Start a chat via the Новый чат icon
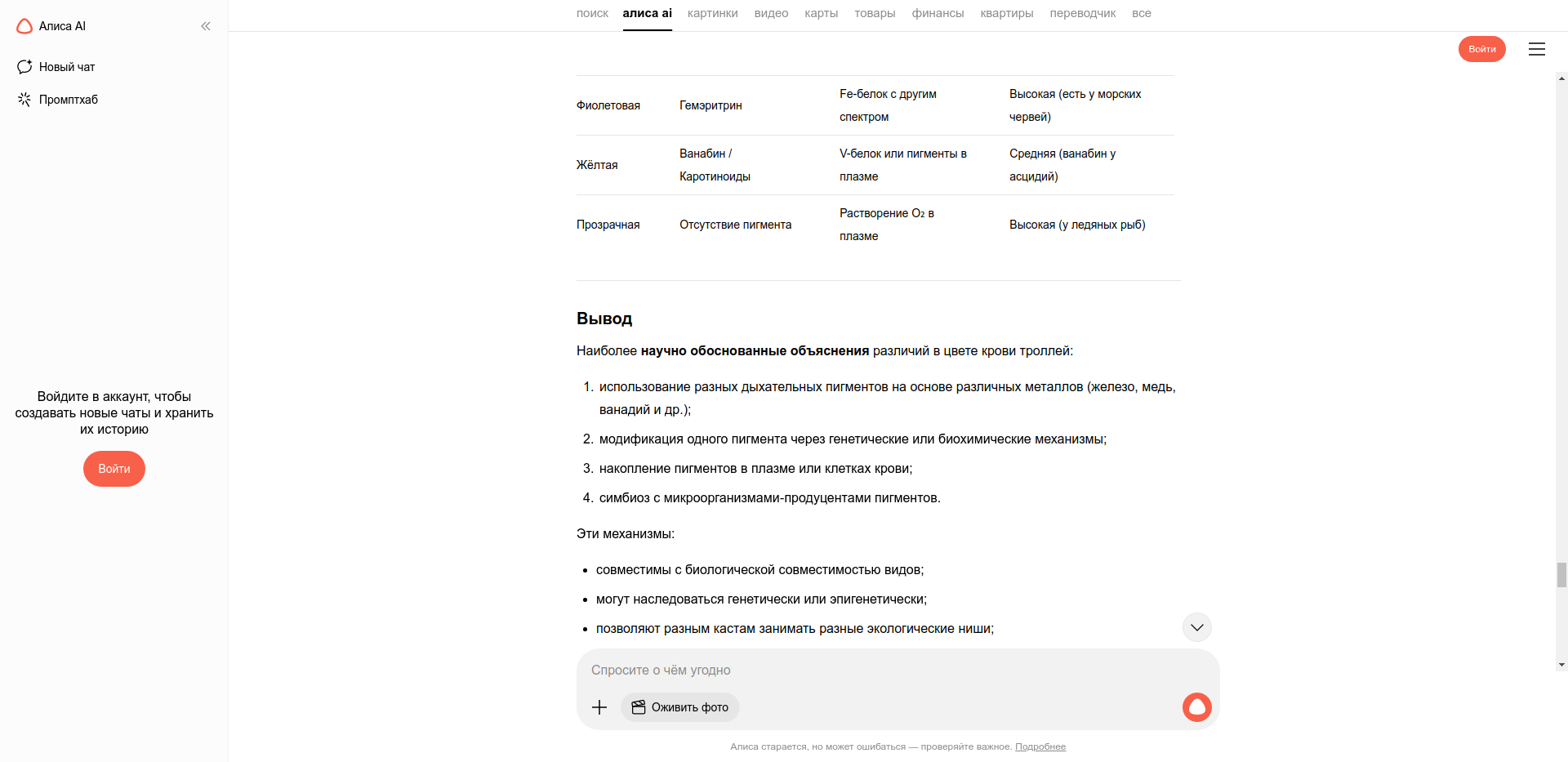Viewport: 1568px width, 762px height. (x=24, y=67)
